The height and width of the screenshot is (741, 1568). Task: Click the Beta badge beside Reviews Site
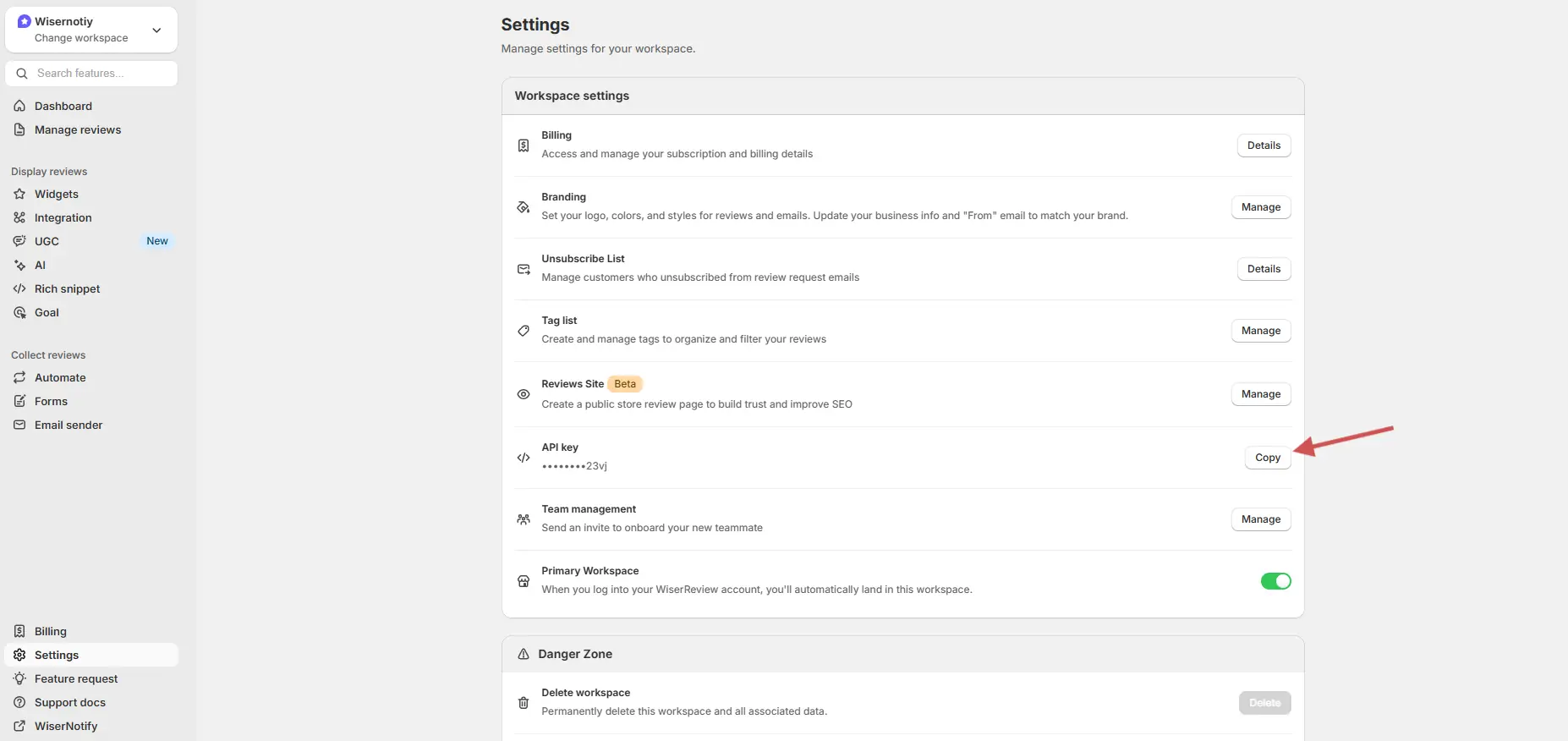click(x=625, y=384)
